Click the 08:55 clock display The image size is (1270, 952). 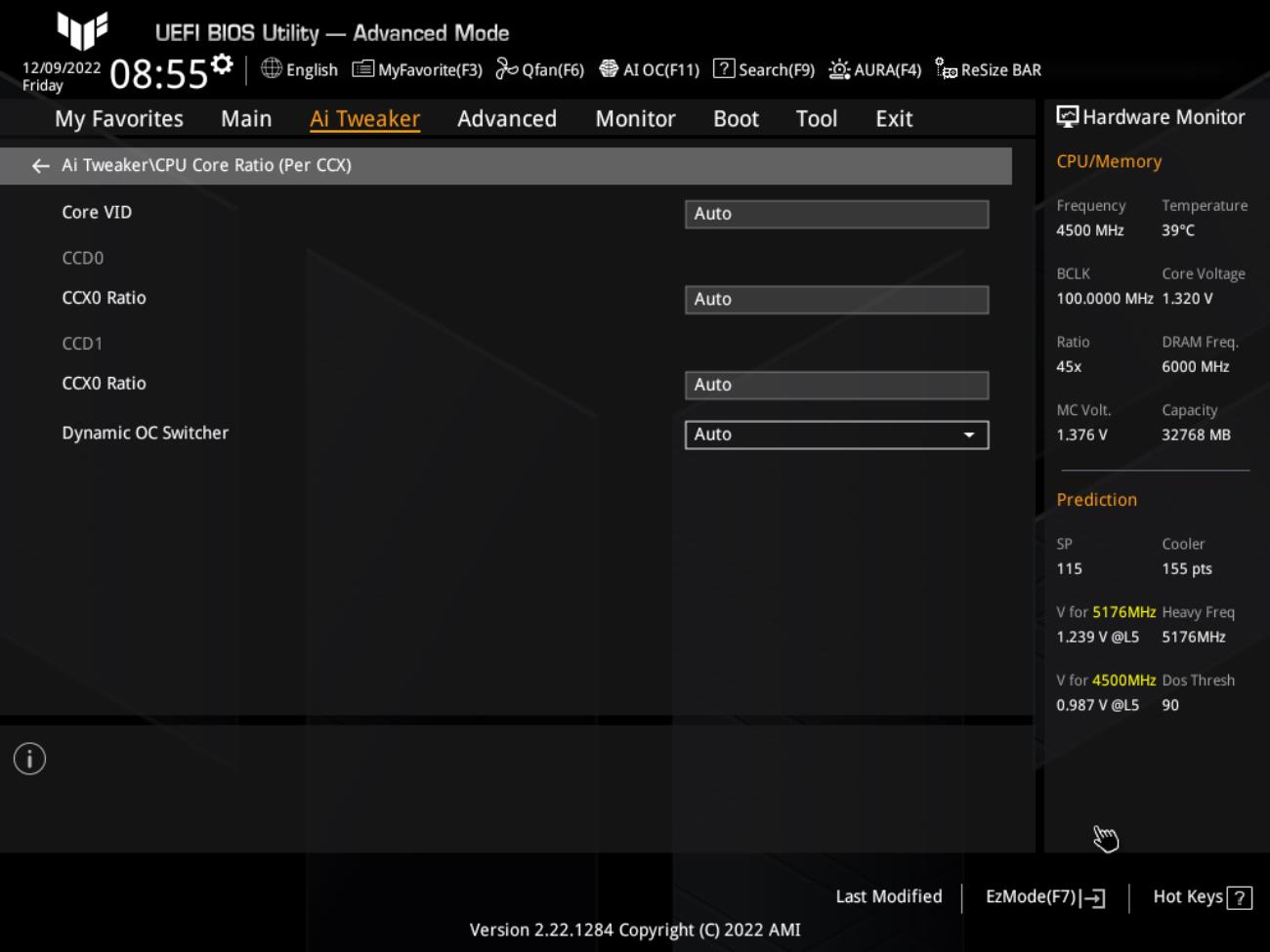click(x=158, y=74)
